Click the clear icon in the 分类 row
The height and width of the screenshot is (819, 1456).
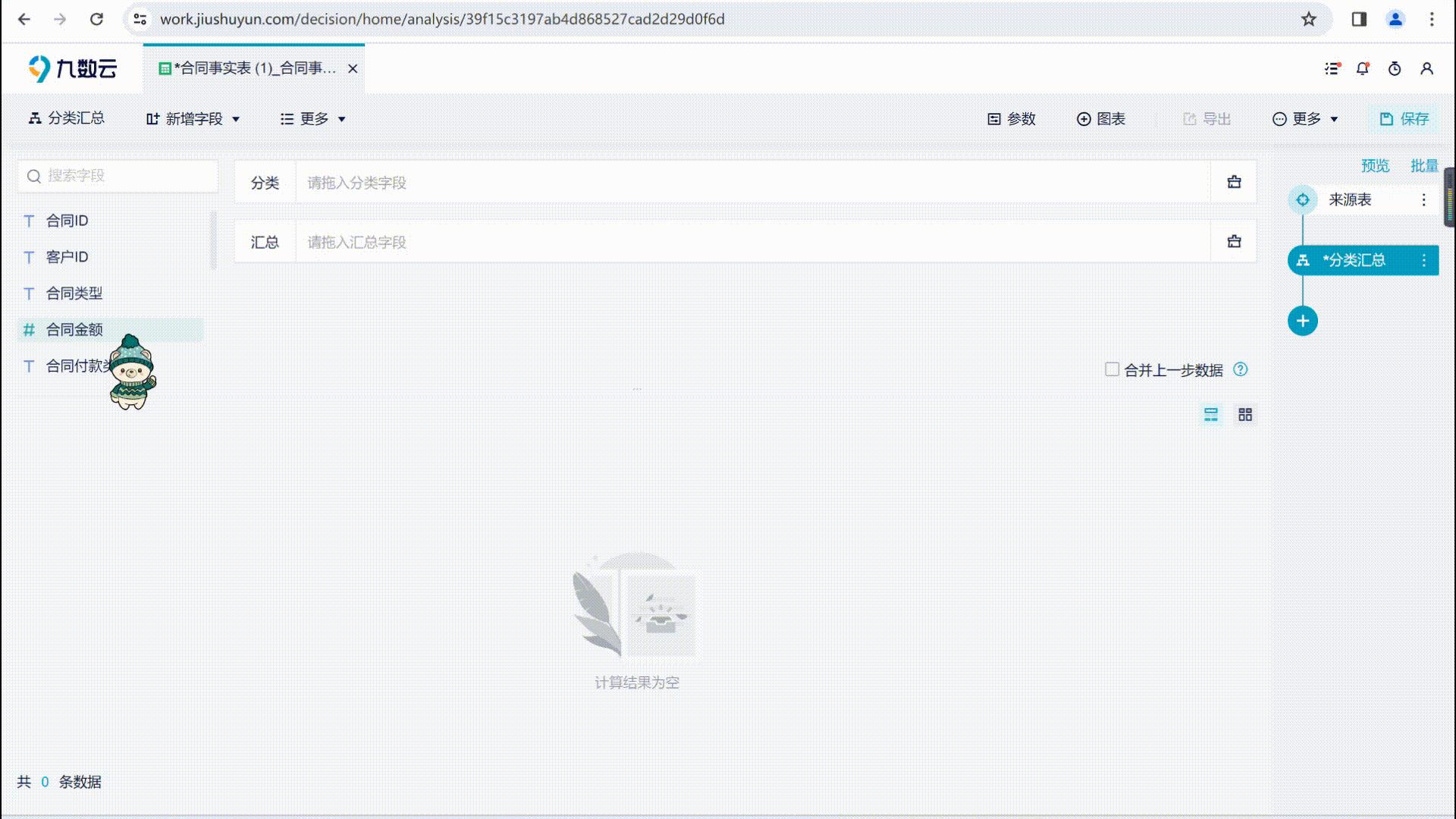1234,182
